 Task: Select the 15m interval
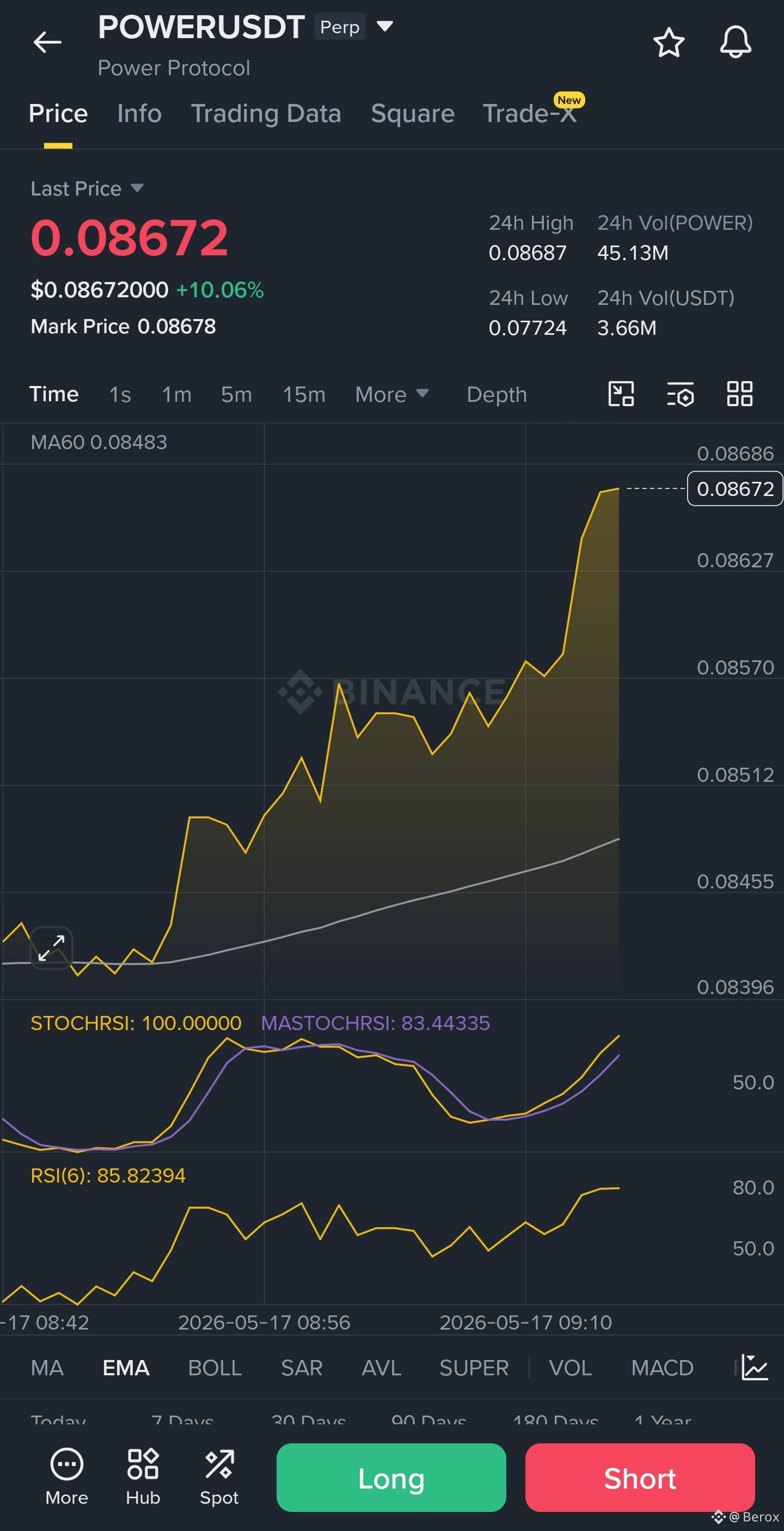(304, 394)
